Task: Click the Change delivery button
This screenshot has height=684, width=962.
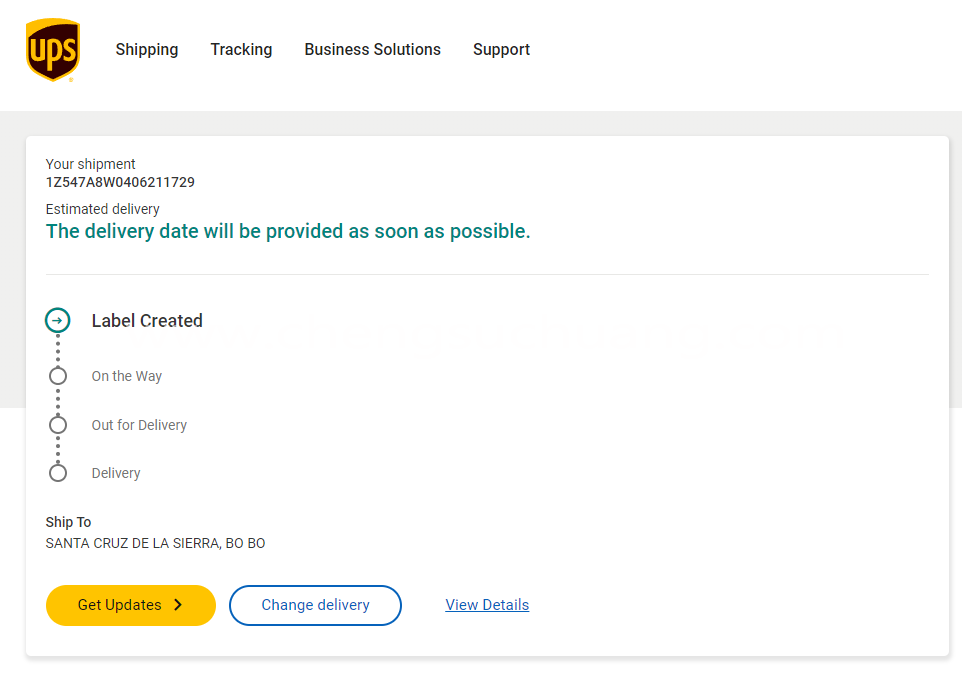Action: [315, 605]
